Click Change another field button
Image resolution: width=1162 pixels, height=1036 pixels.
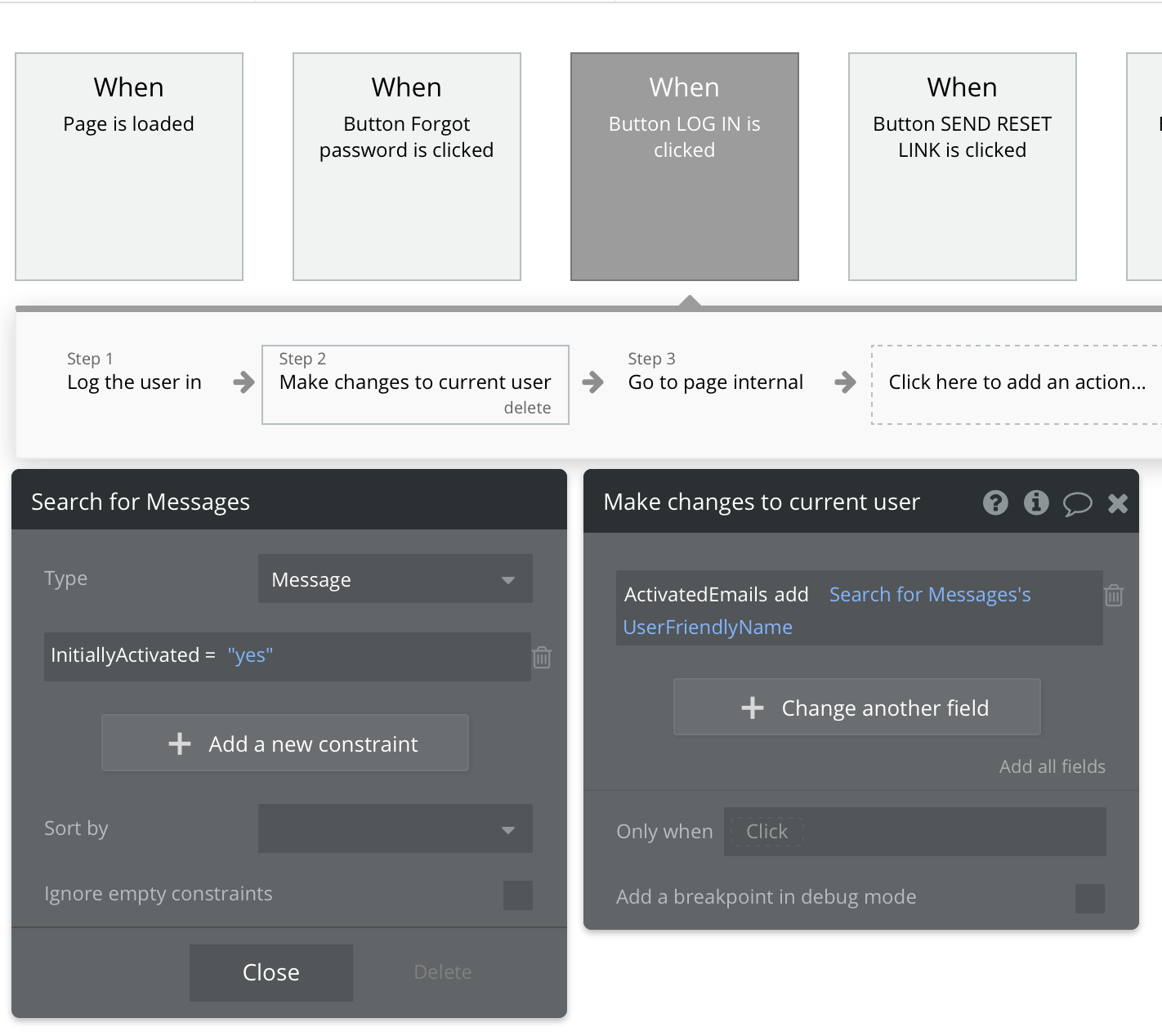tap(857, 707)
